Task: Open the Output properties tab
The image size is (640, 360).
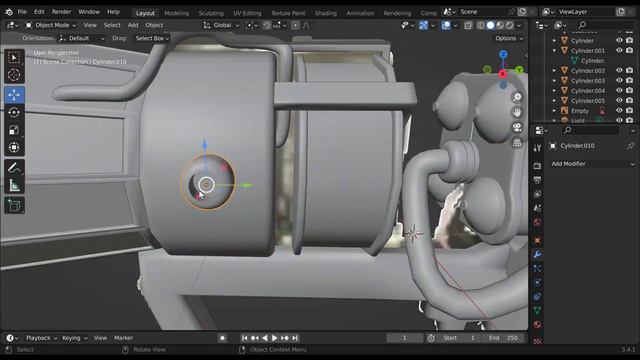Action: (537, 180)
